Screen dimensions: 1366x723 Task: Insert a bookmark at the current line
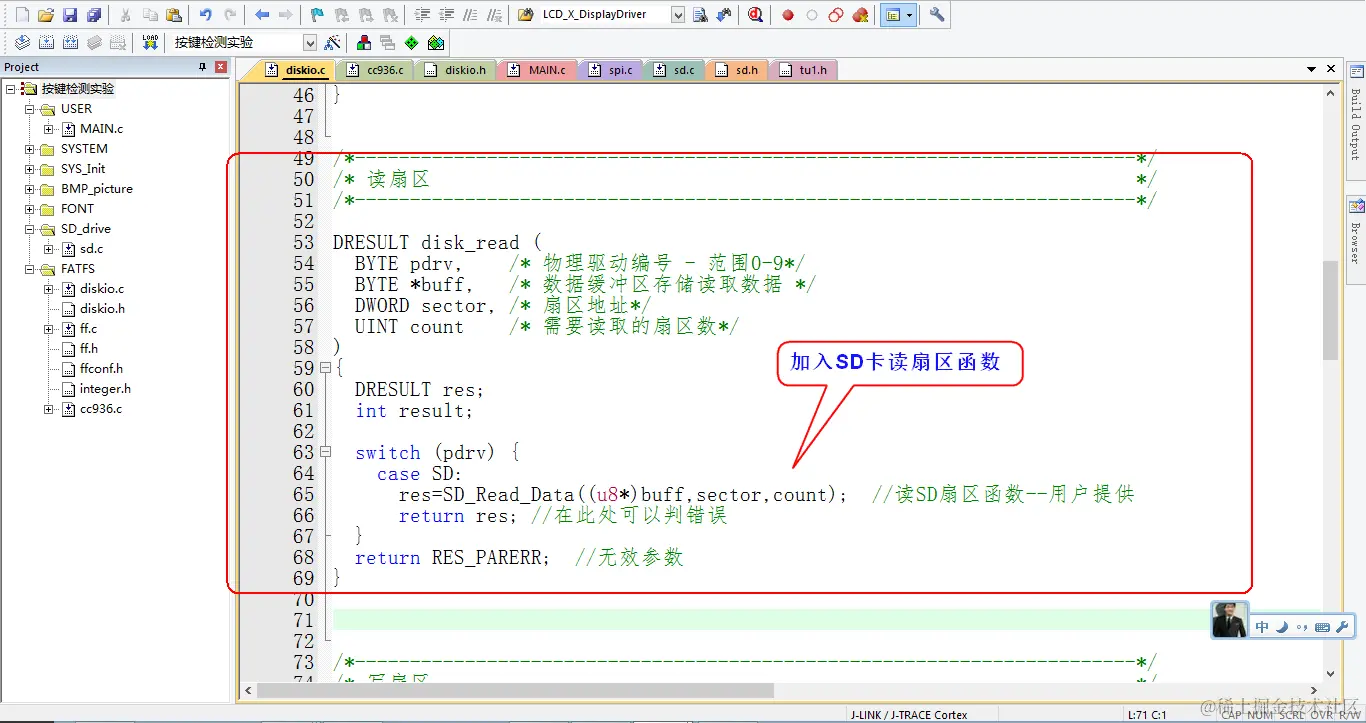316,15
